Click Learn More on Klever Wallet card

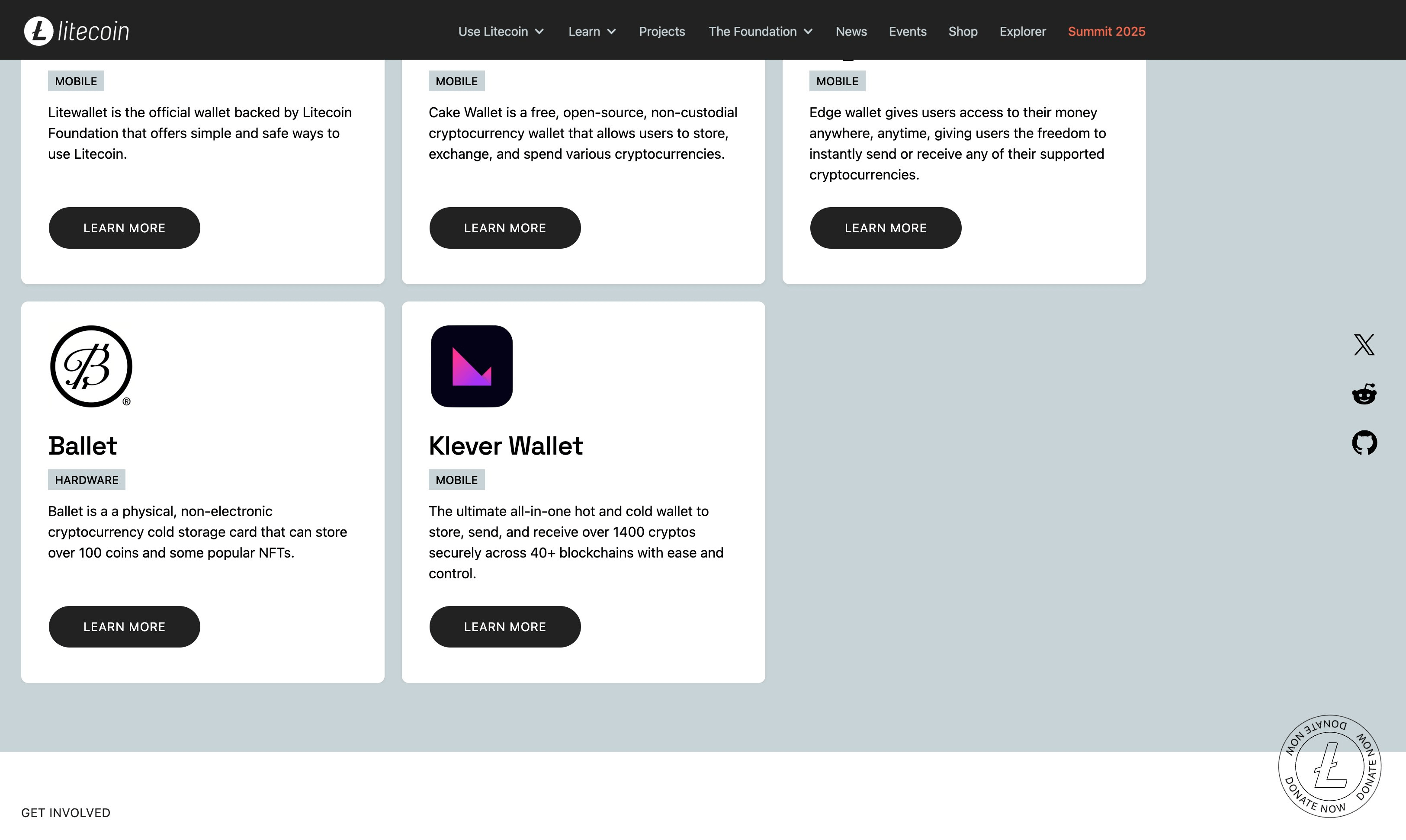pos(505,627)
